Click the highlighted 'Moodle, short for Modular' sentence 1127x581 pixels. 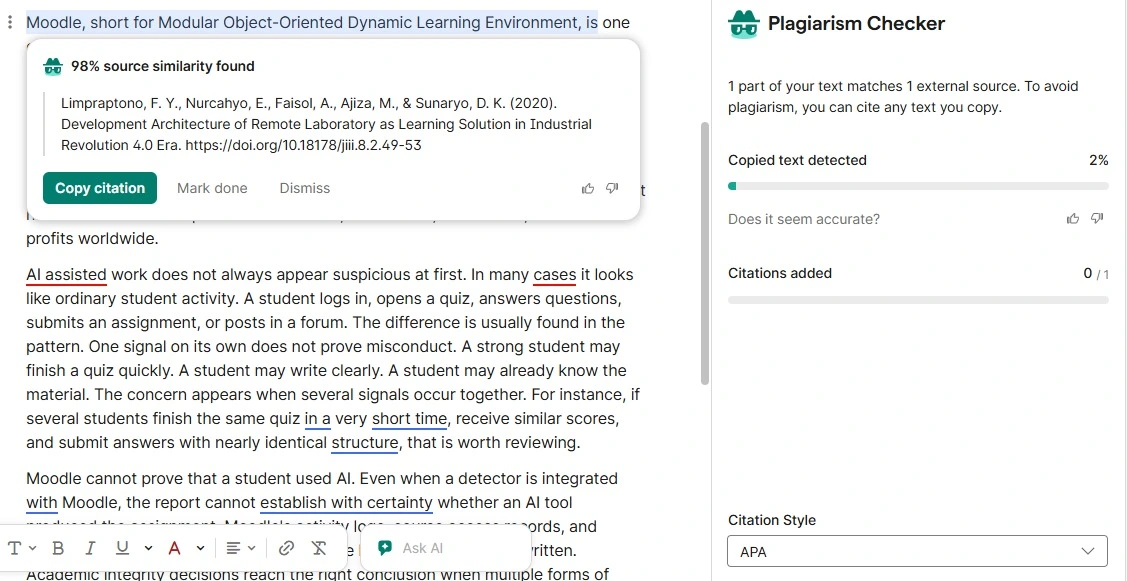click(x=312, y=22)
